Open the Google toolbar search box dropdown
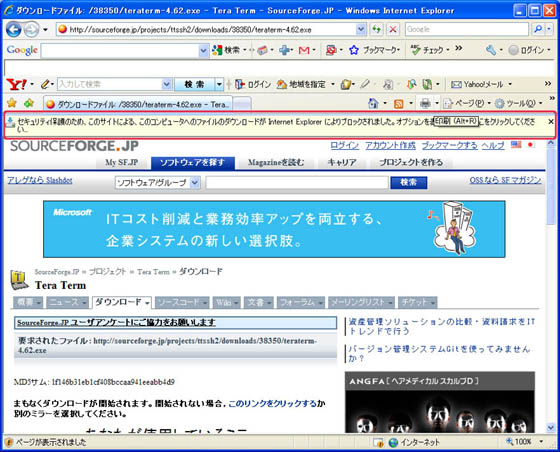 203,51
